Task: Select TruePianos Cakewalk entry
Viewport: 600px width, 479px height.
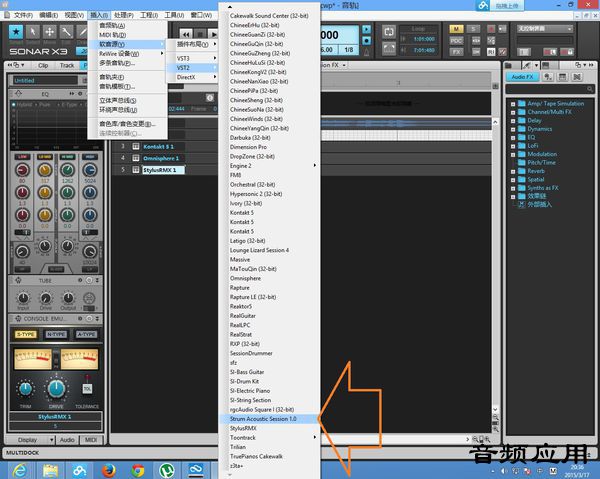Action: point(269,456)
